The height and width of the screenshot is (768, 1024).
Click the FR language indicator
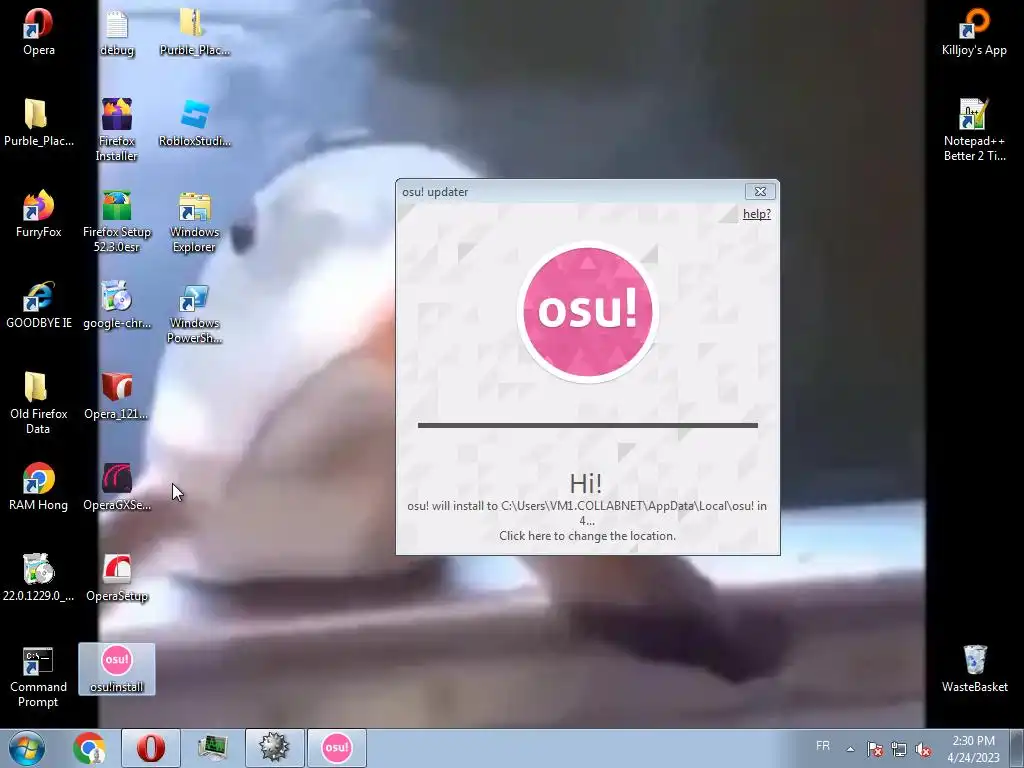[x=823, y=746]
